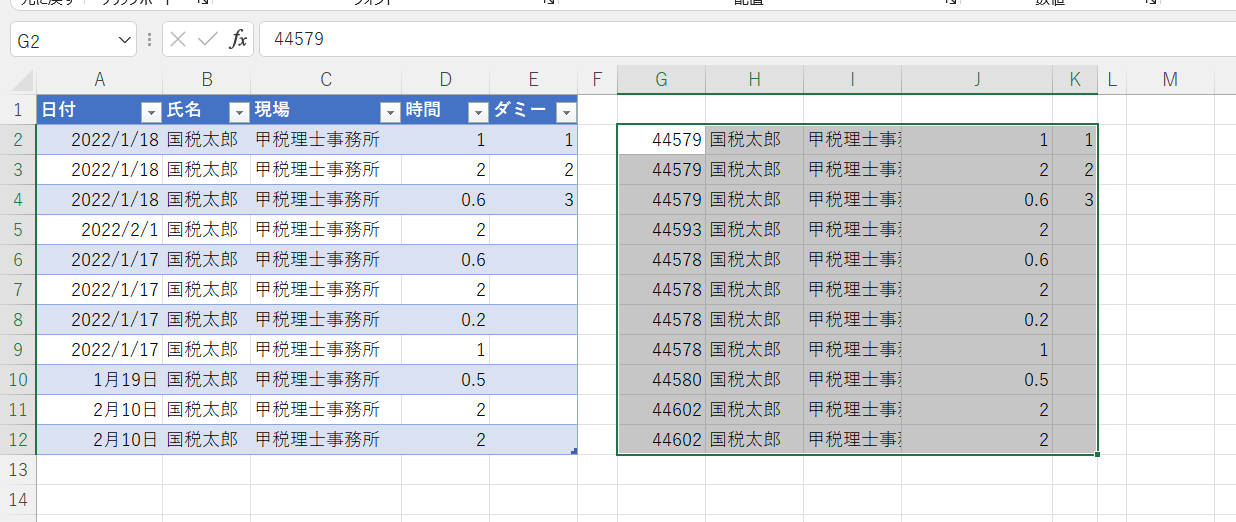Open the 氏名 column filter dropdown
Image resolution: width=1236 pixels, height=522 pixels.
[x=238, y=111]
